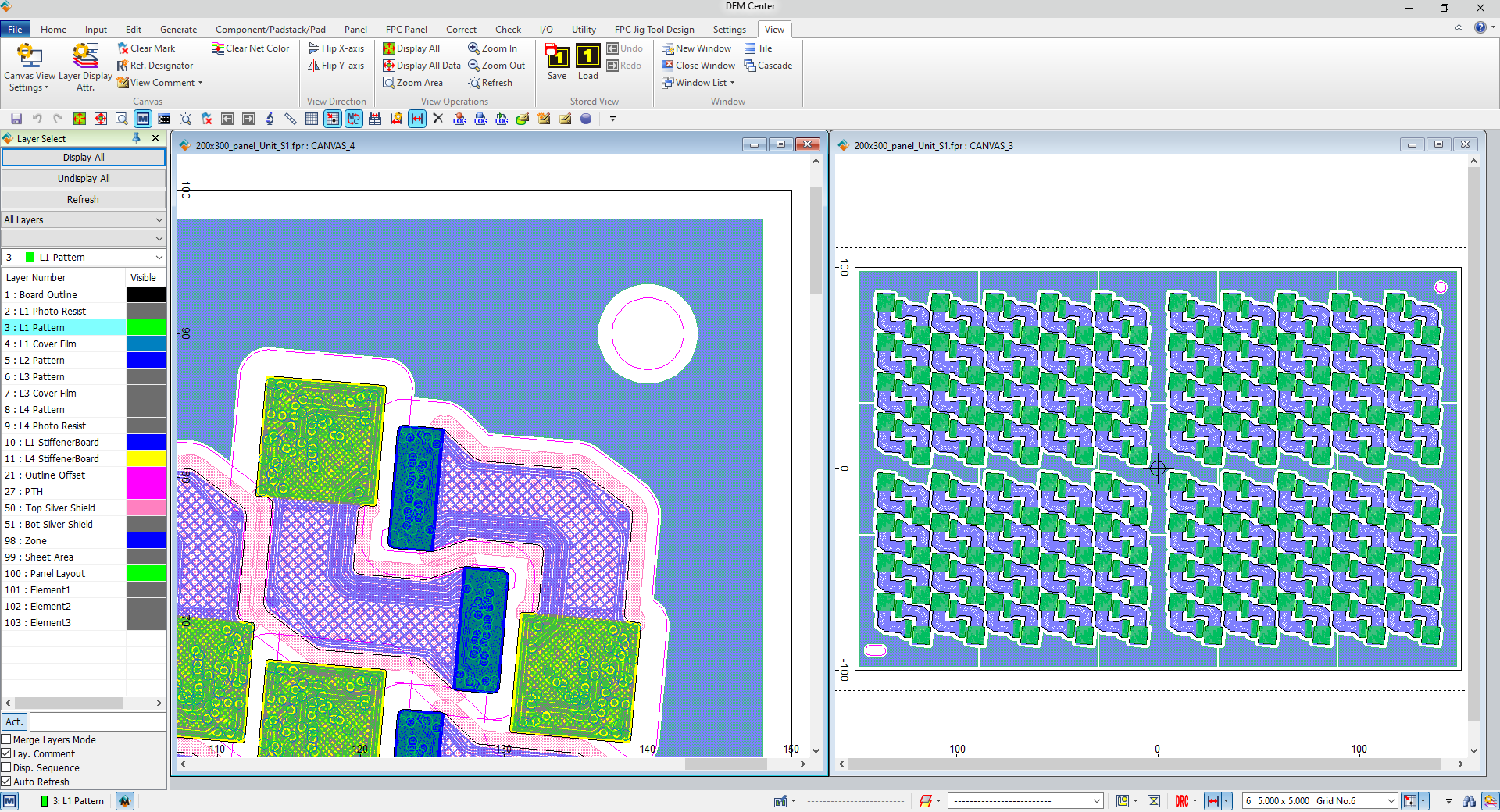
Task: Click the Refresh button in Layer Select
Action: tap(84, 199)
